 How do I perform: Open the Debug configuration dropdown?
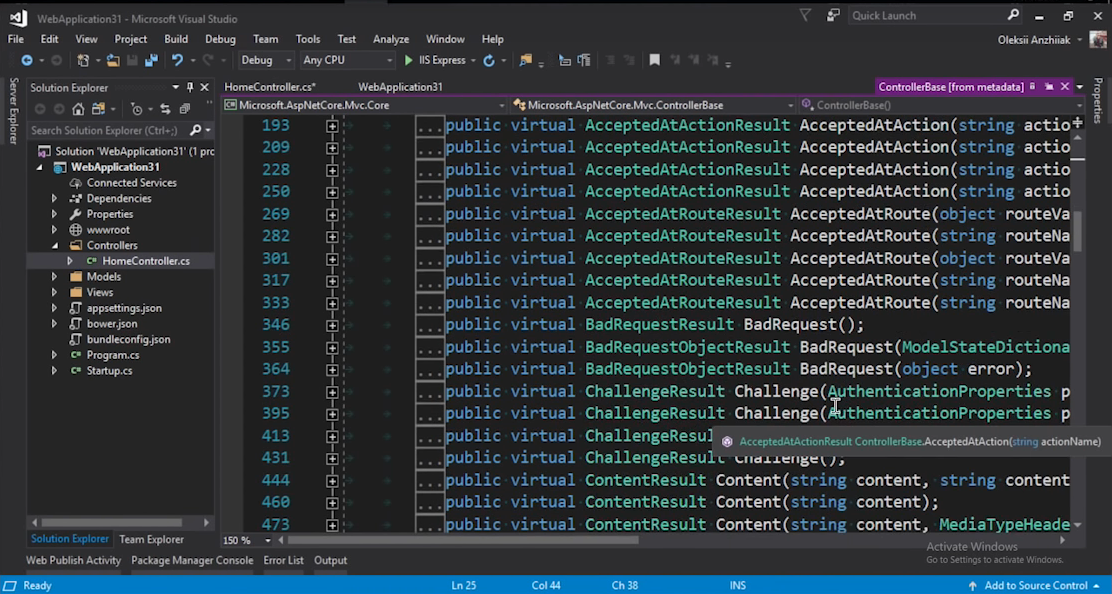click(266, 61)
